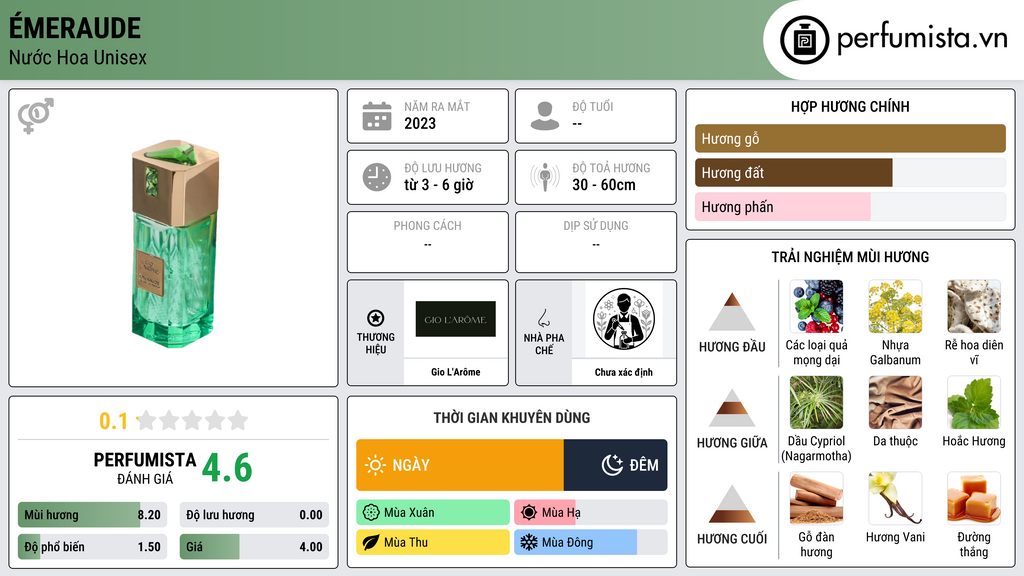Viewport: 1024px width, 576px height.
Task: Click the Hương đầu pyramid icon
Action: [x=732, y=312]
